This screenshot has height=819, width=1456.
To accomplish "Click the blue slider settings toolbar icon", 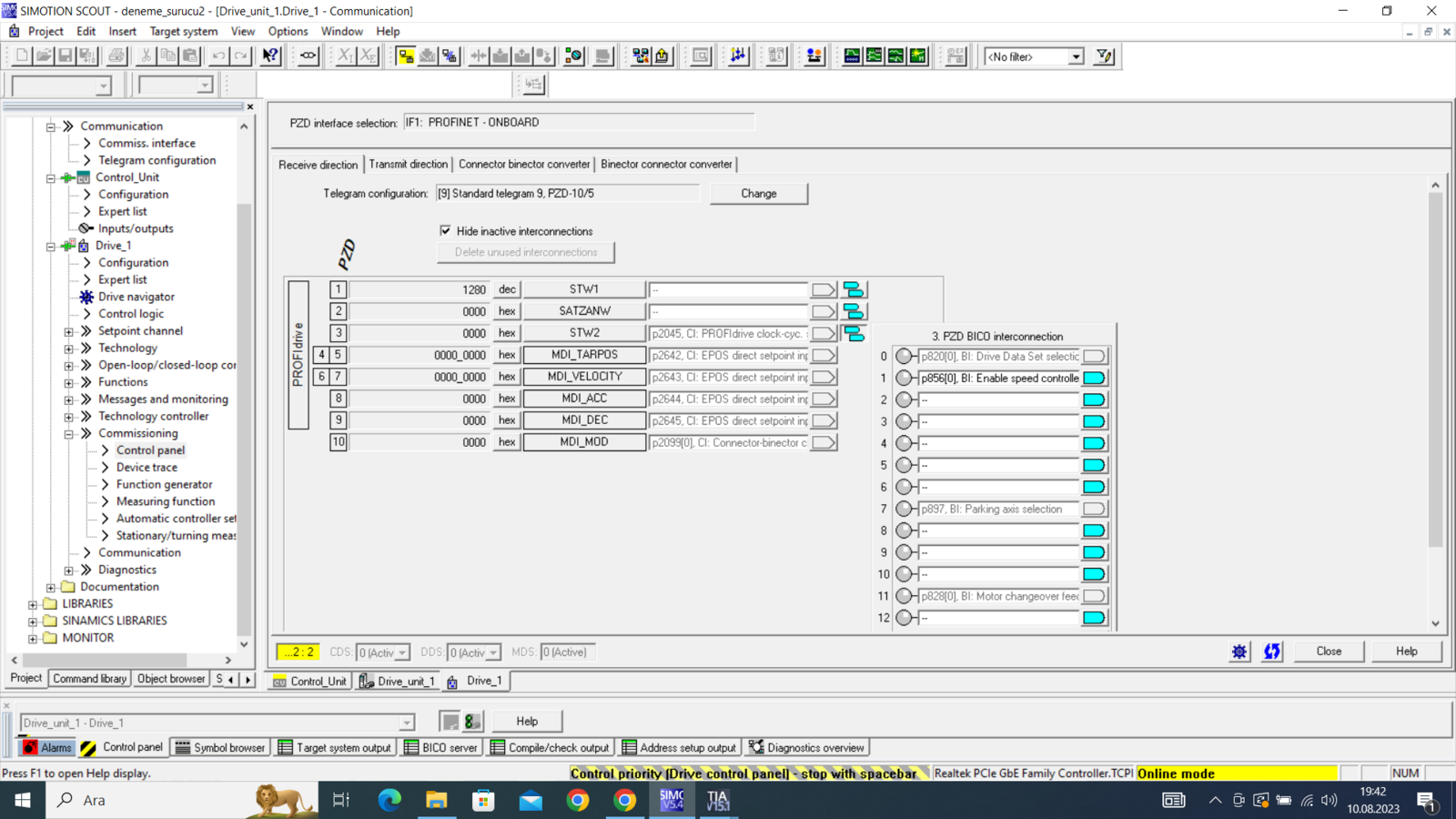I will point(738,56).
